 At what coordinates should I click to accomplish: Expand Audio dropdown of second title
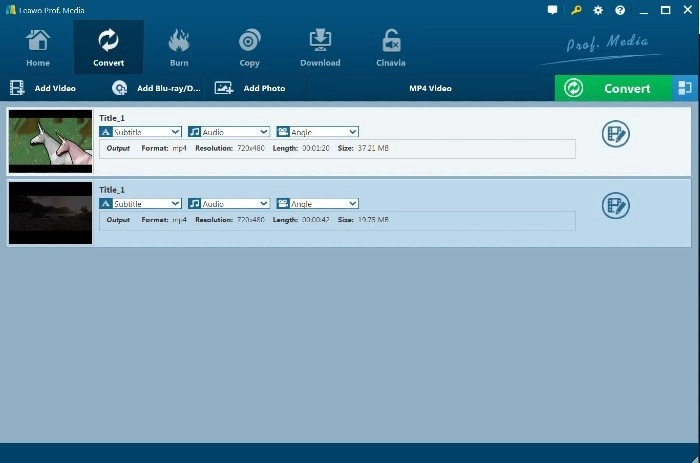tap(229, 204)
